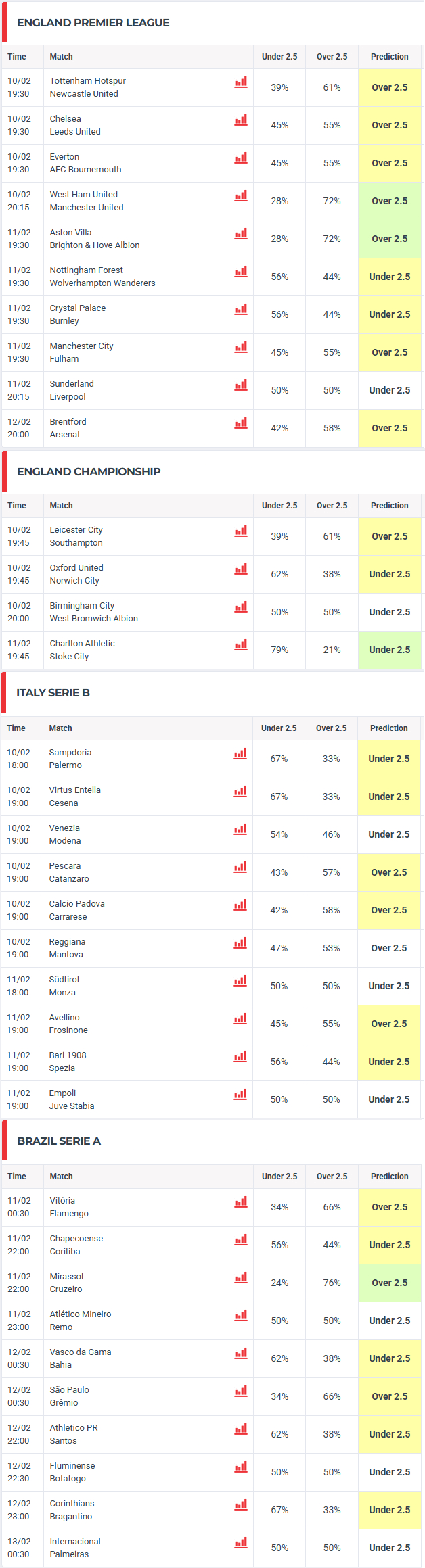
Task: Click Under 2.5 prediction for Charlton Athletic
Action: (390, 650)
